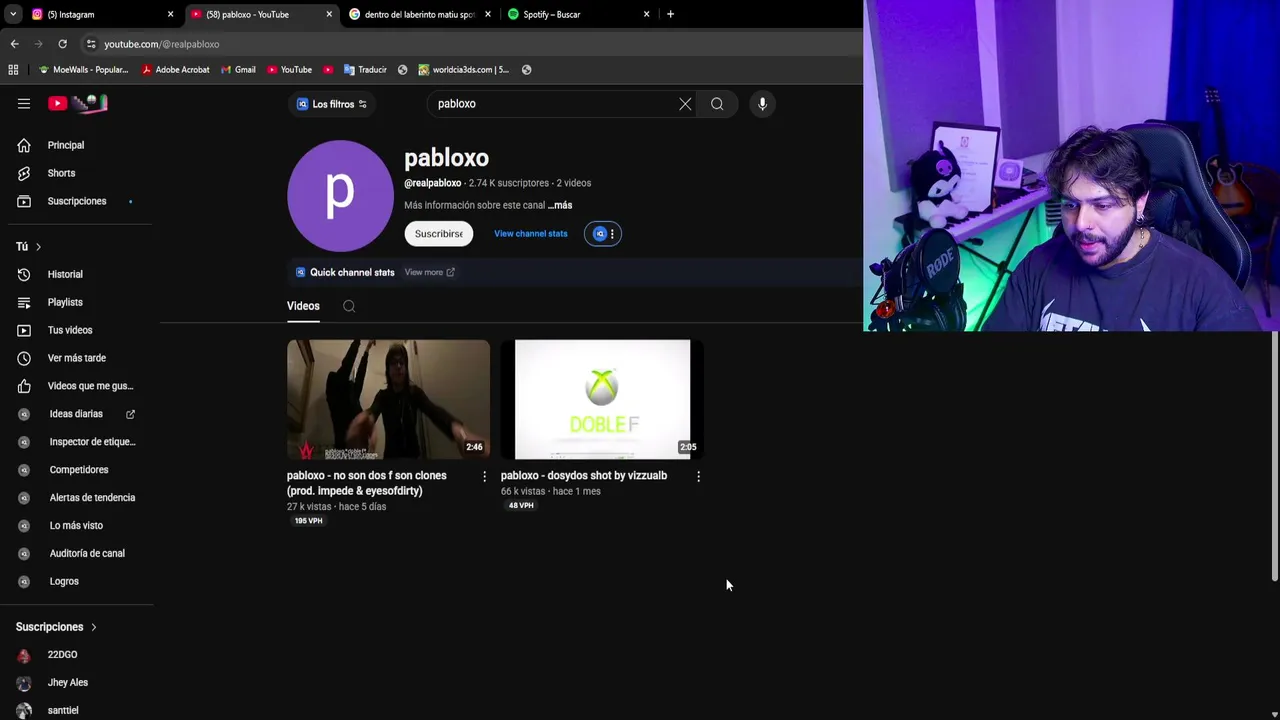Click the pabloxo channel avatar
The width and height of the screenshot is (1280, 720).
tap(340, 196)
